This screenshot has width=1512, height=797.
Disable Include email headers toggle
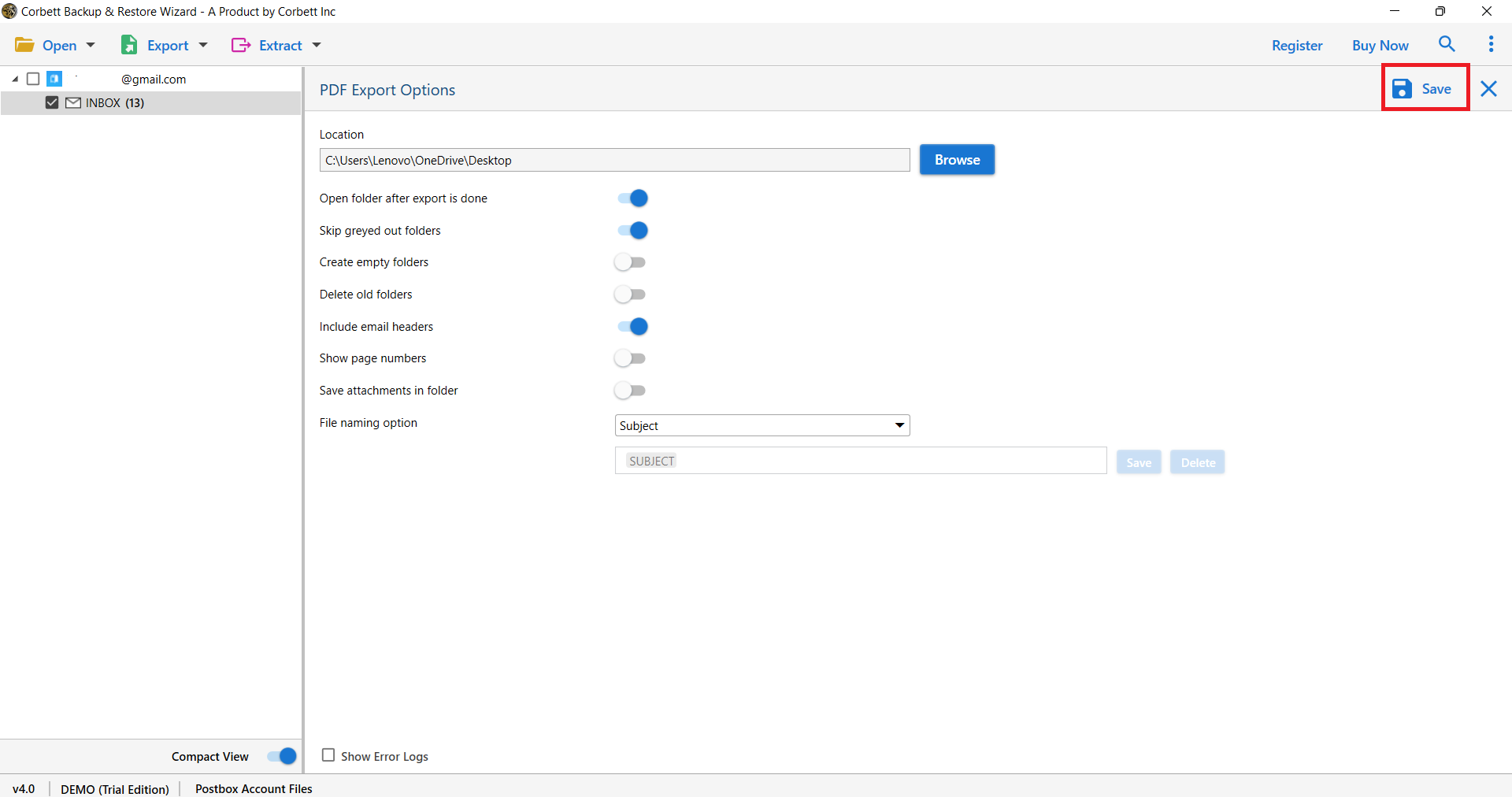(x=632, y=326)
